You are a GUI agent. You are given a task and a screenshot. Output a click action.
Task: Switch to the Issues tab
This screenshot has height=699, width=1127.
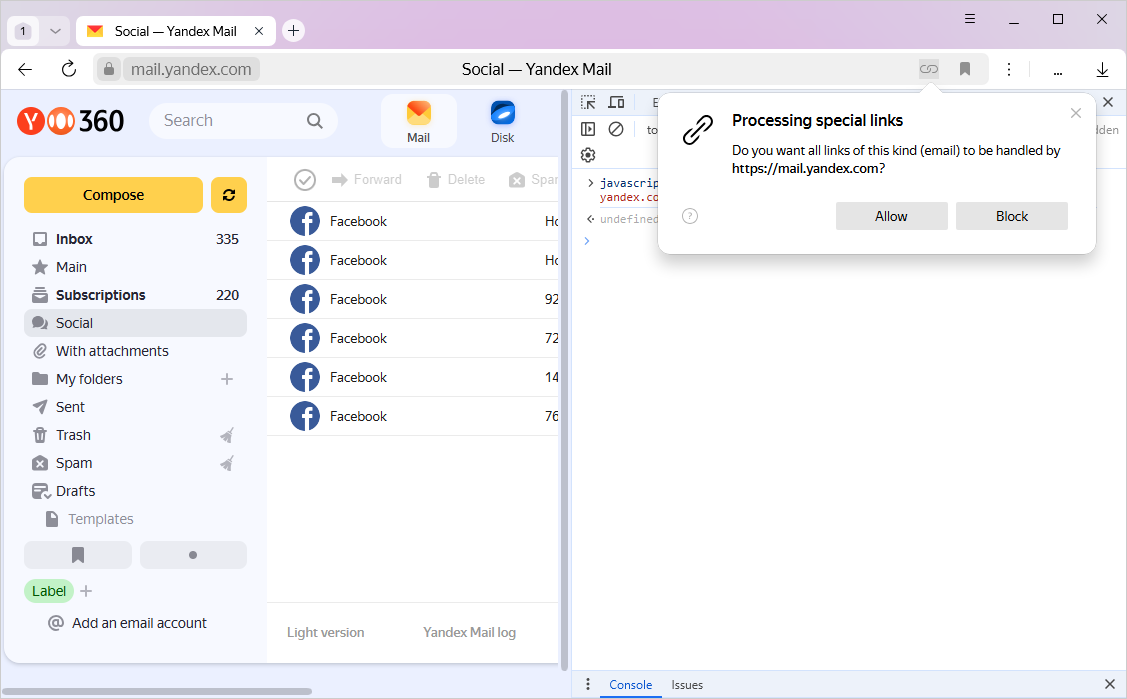[687, 685]
